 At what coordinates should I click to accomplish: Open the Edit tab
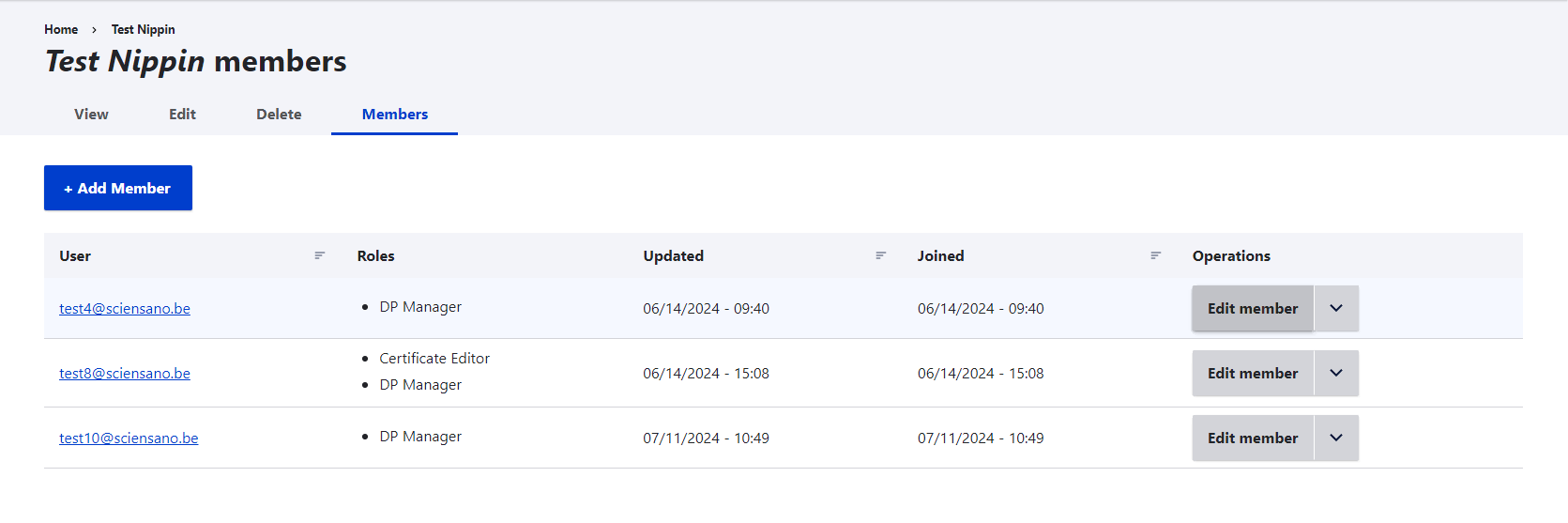182,115
